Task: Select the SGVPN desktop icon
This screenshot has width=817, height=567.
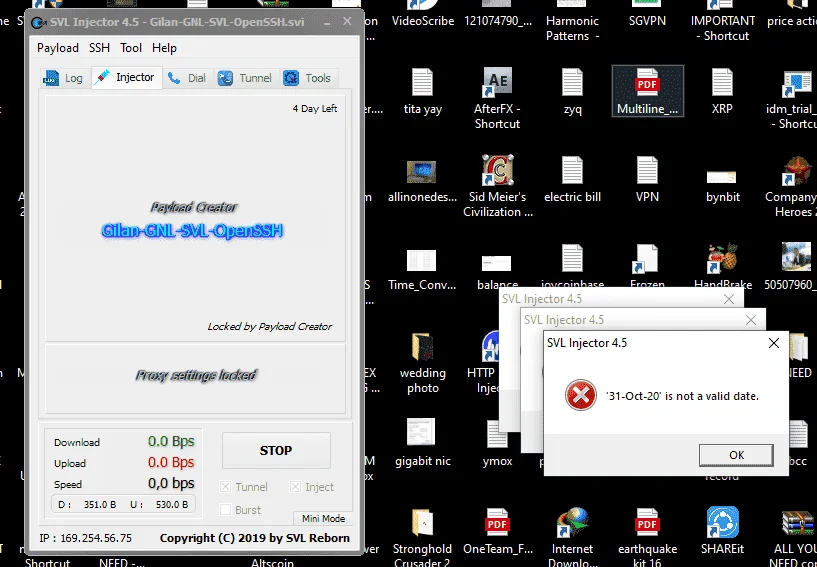Action: point(647,14)
